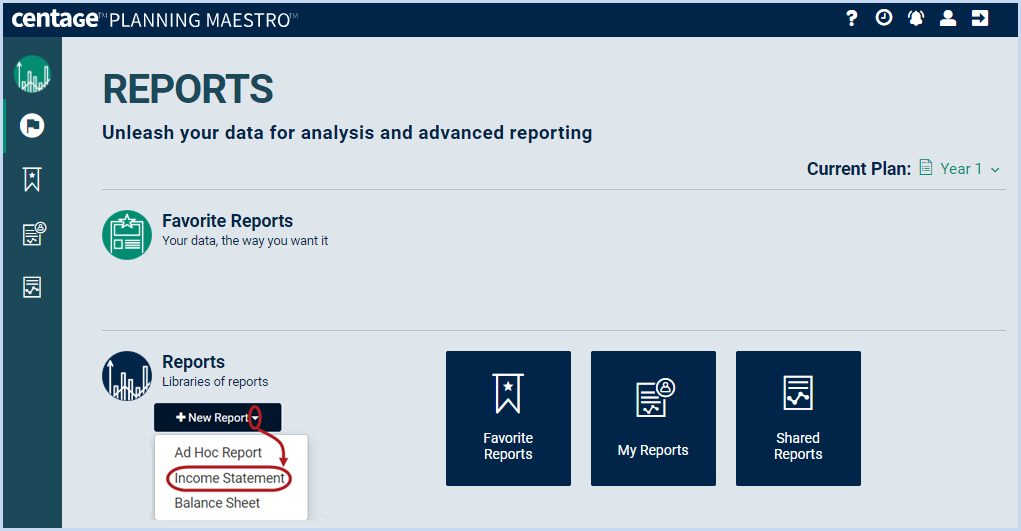
Task: Click the 'Libraries of reports' text
Action: (x=215, y=382)
